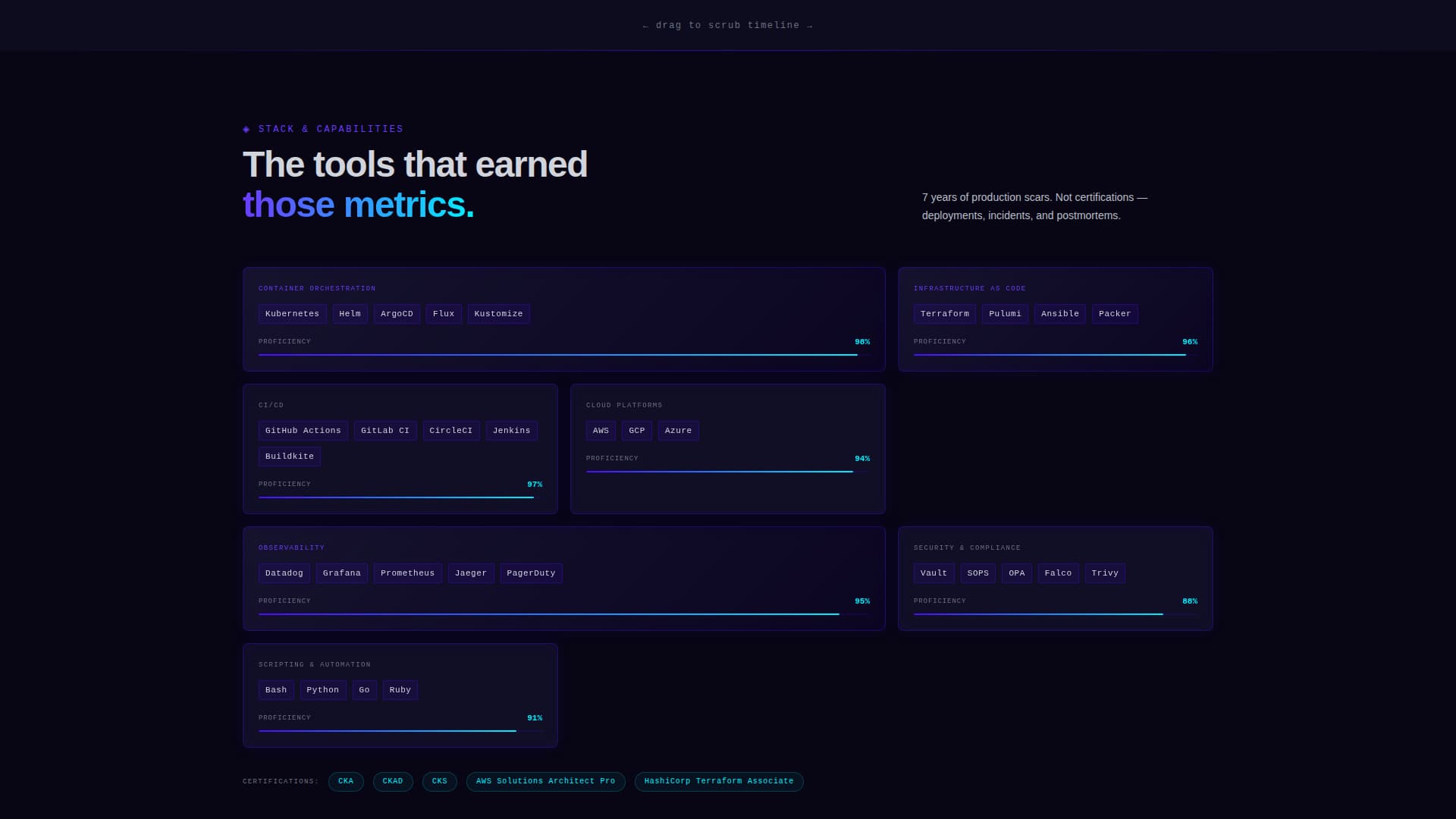The image size is (1456, 819).
Task: Click the Ansible tag
Action: tap(1060, 314)
